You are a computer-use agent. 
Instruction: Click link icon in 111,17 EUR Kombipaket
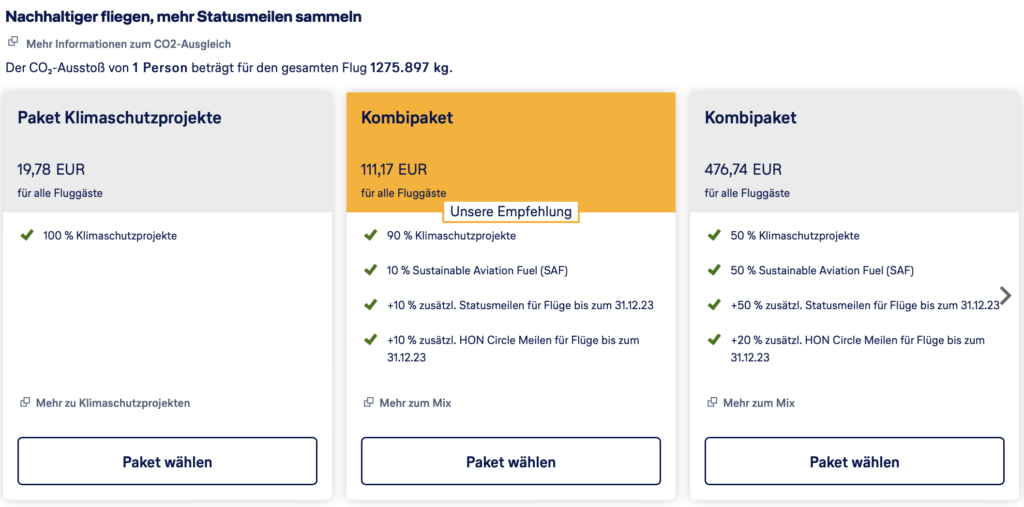pyautogui.click(x=369, y=403)
